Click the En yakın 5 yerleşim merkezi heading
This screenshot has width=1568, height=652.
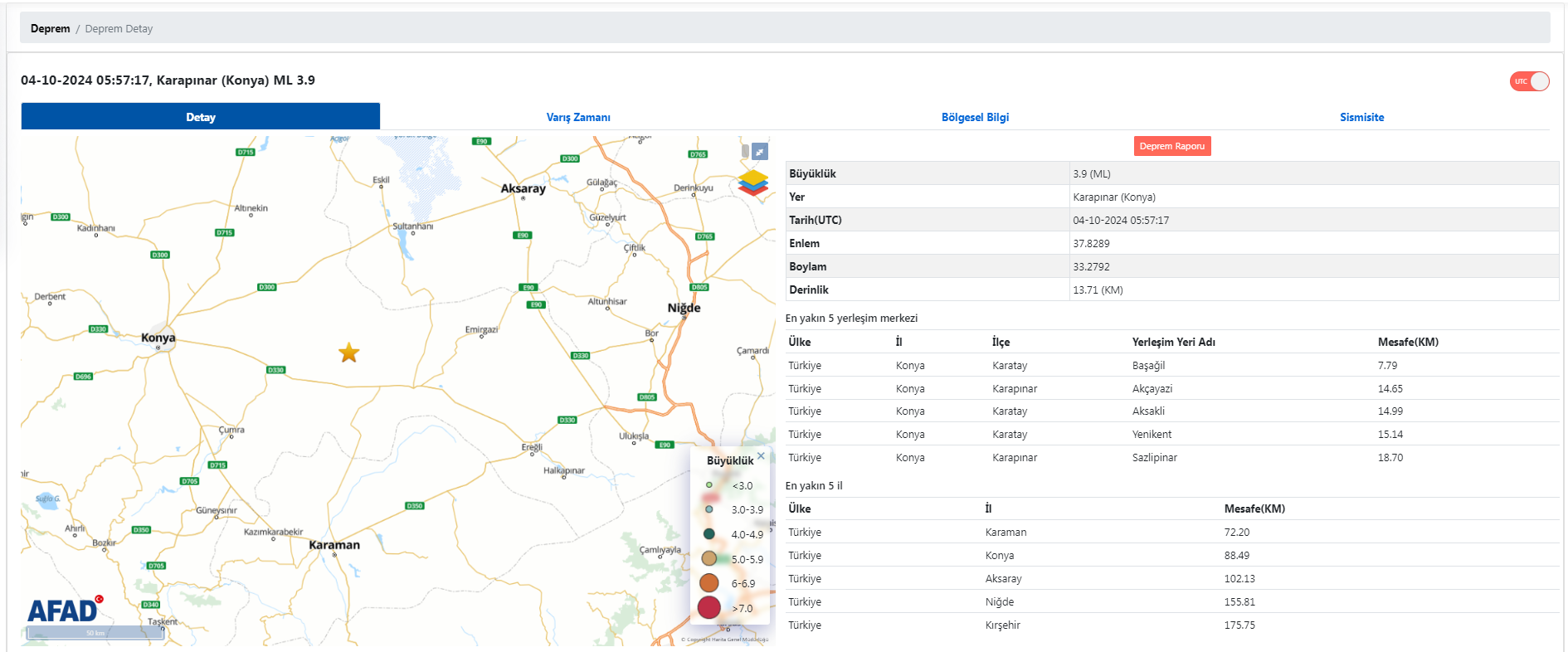point(851,318)
